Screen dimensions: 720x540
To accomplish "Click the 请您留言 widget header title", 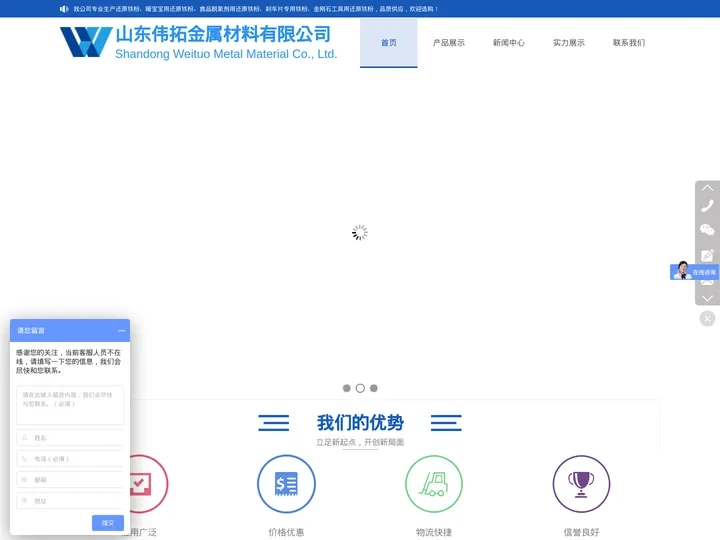I will (31, 331).
